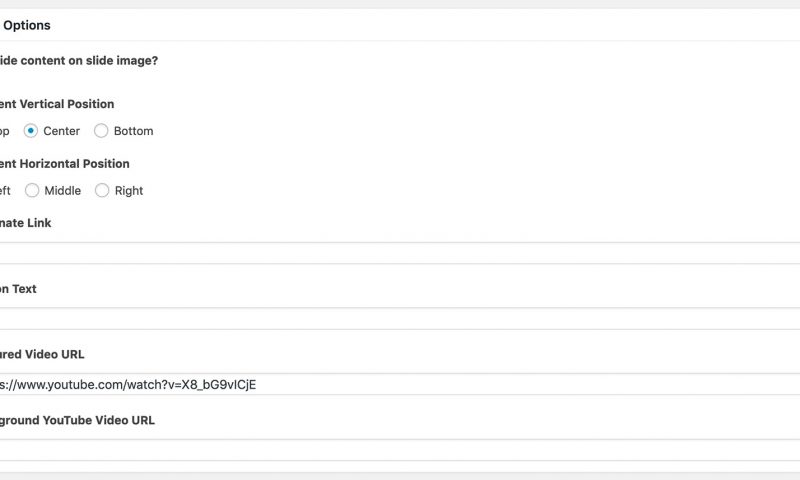
Task: Select the Center vertical position radio button
Action: pos(31,131)
